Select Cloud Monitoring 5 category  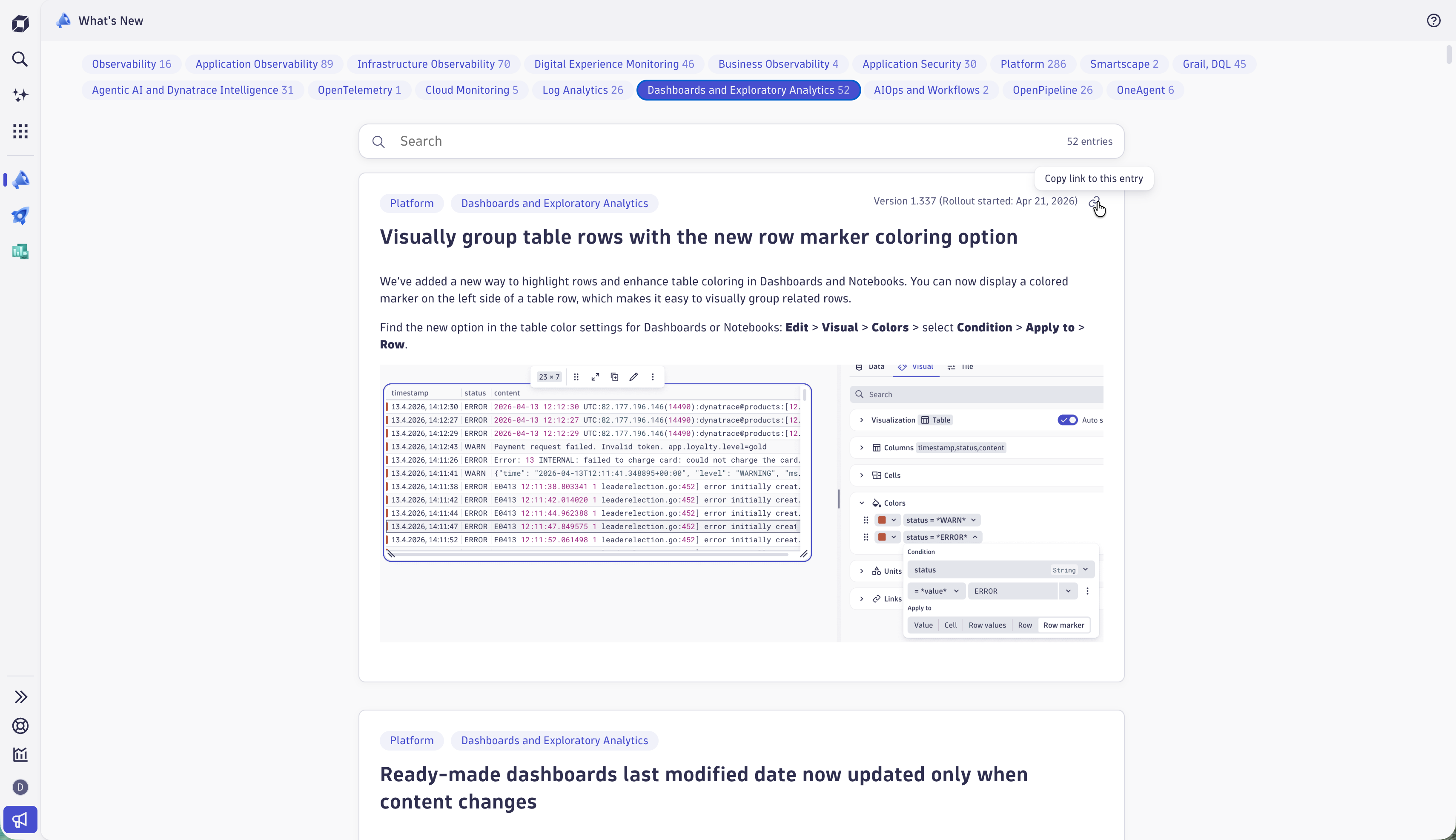472,90
